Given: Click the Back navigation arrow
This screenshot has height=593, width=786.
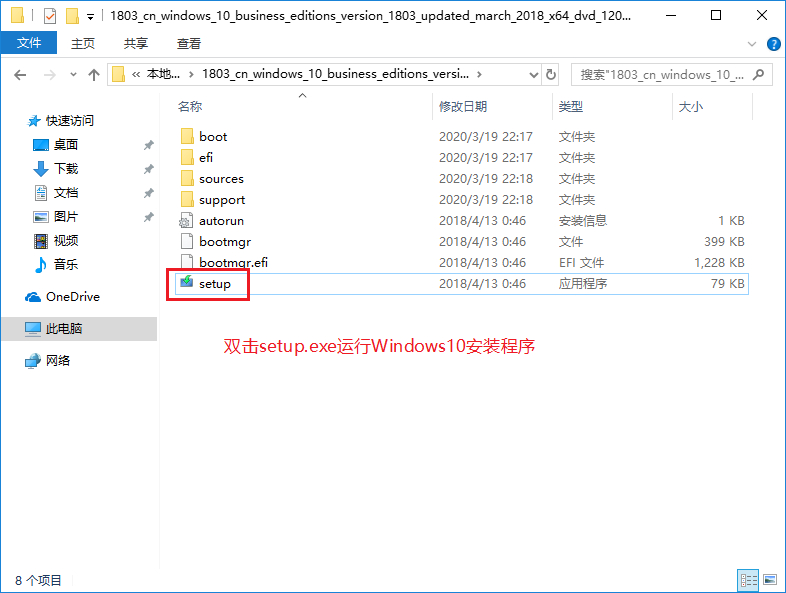Looking at the screenshot, I should pyautogui.click(x=21, y=75).
